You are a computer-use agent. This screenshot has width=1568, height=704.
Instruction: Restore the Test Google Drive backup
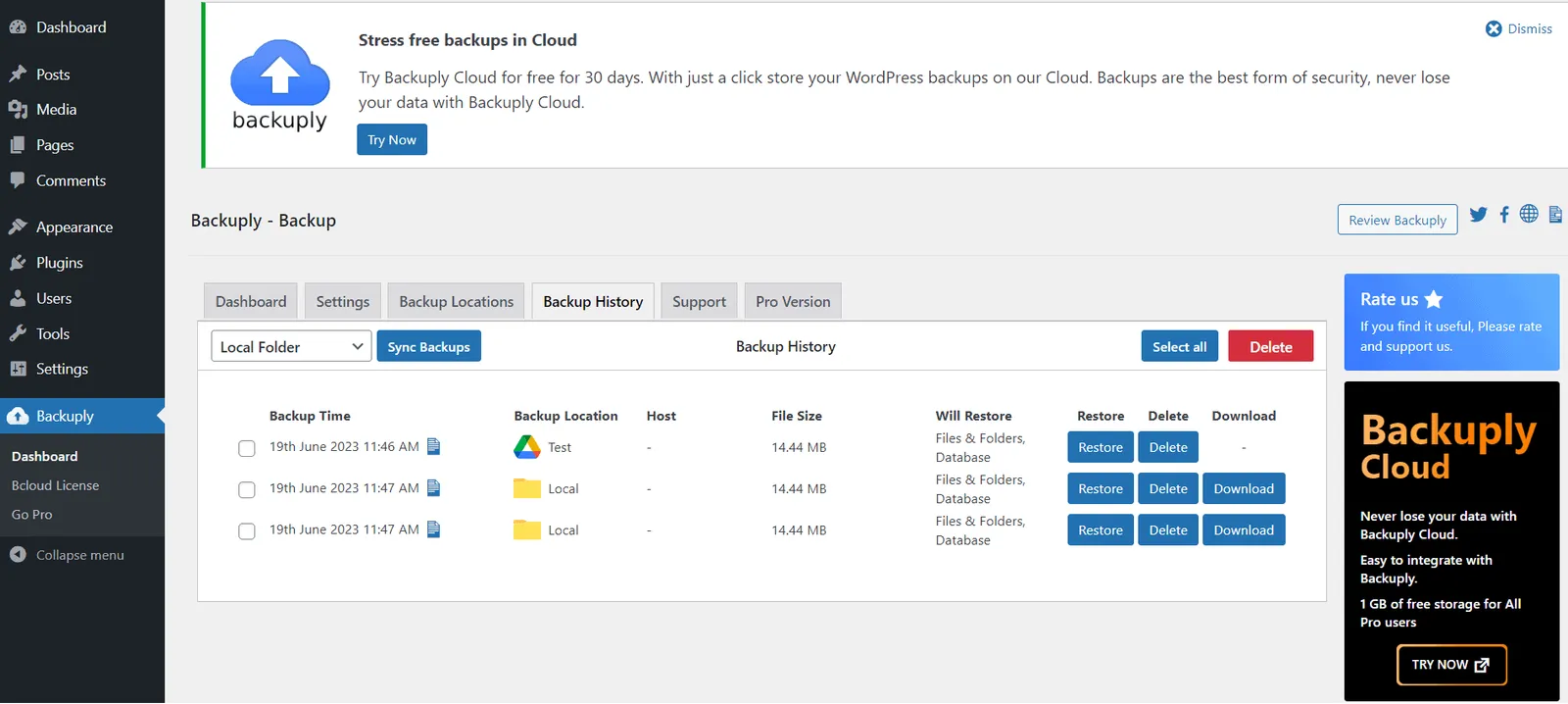click(1101, 447)
